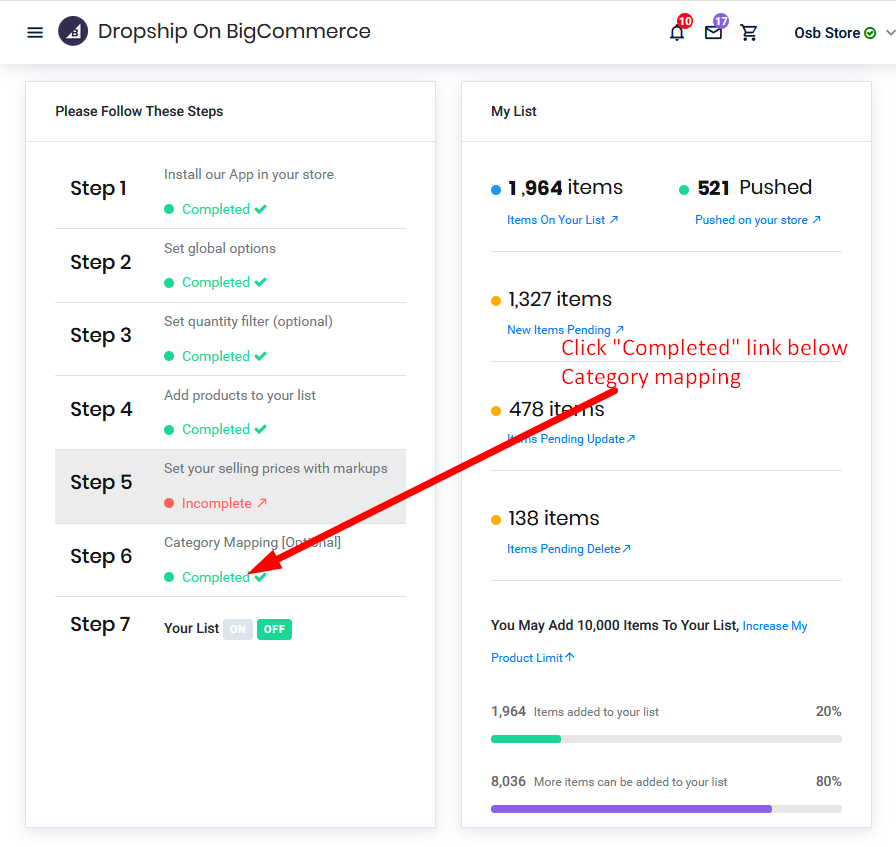896x847 pixels.
Task: Click the 20% value
Action: [829, 712]
